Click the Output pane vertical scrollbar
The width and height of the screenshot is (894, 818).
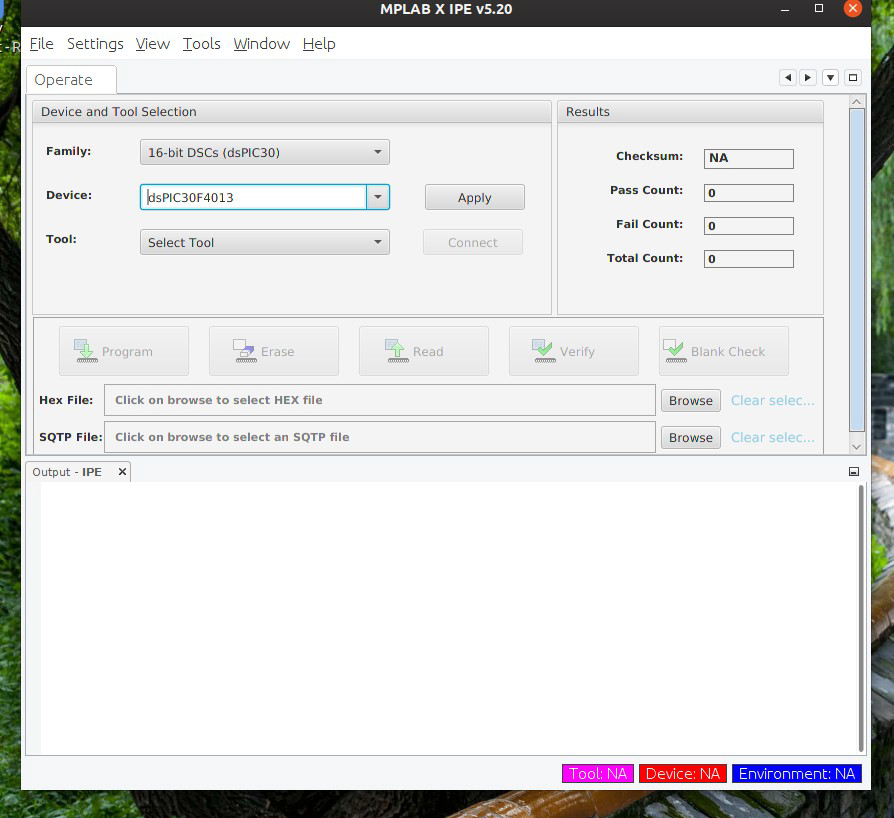(x=861, y=618)
